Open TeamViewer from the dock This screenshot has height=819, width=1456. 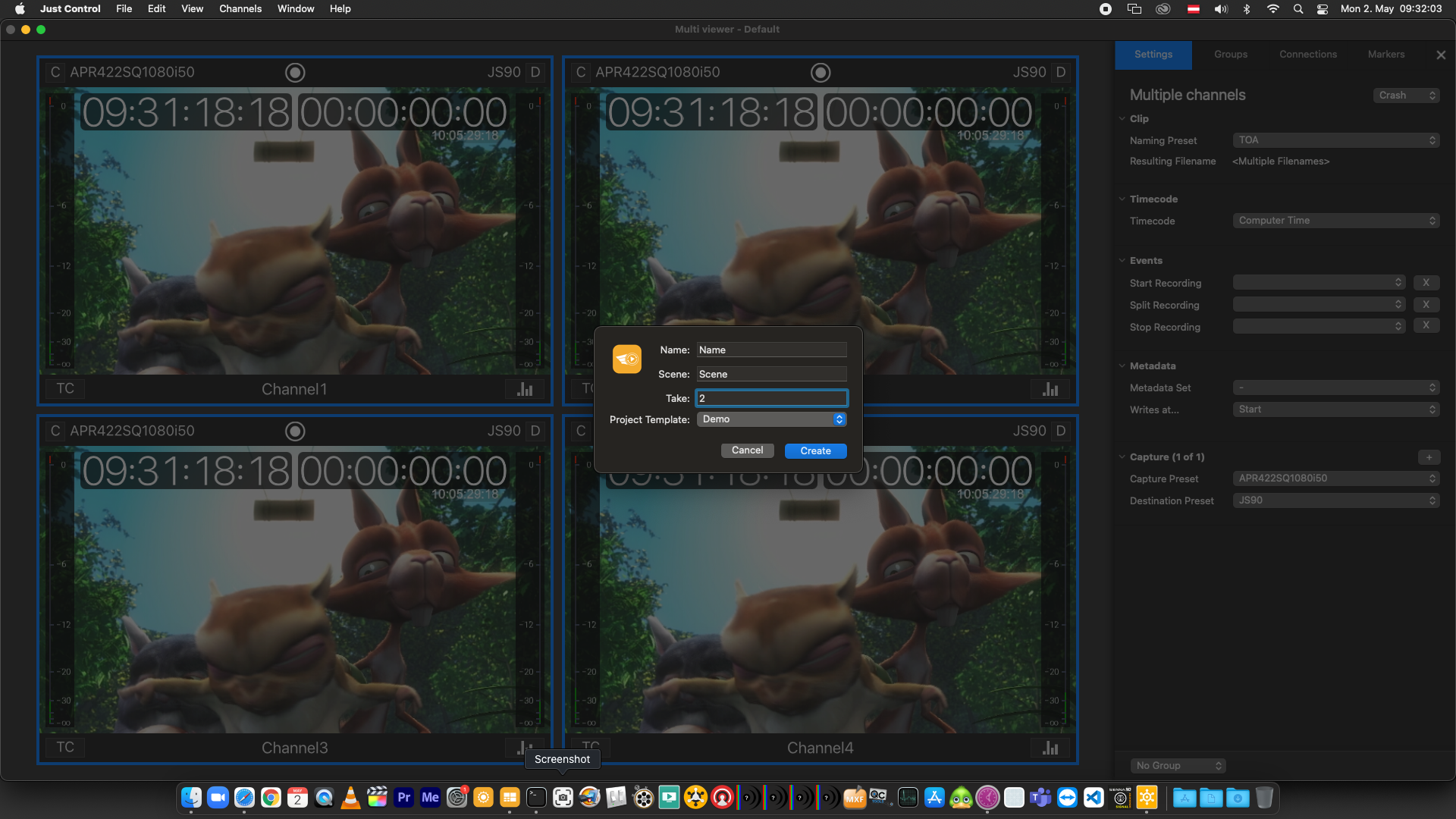click(1067, 798)
